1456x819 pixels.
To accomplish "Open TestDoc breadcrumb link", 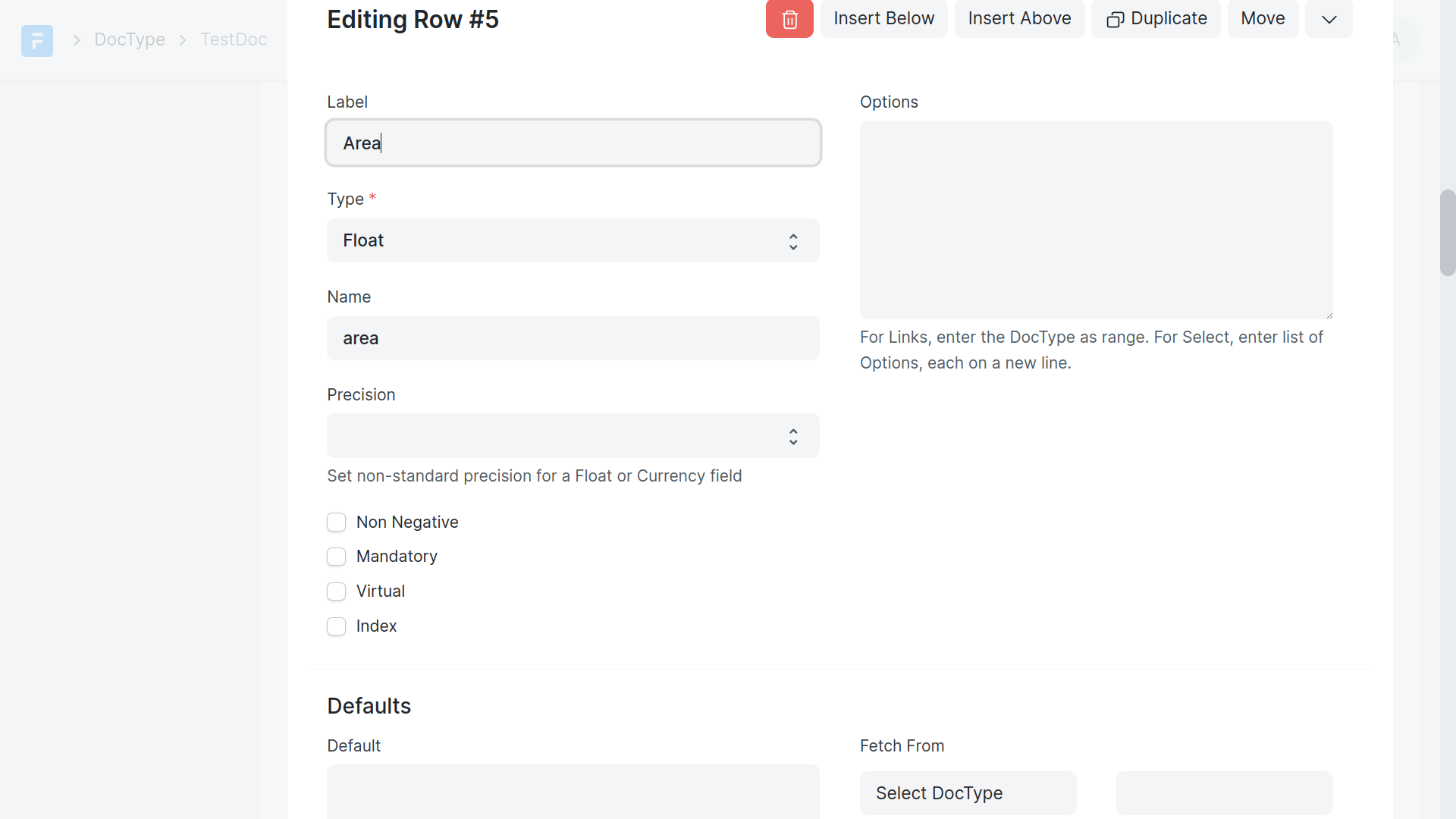I will (x=234, y=39).
